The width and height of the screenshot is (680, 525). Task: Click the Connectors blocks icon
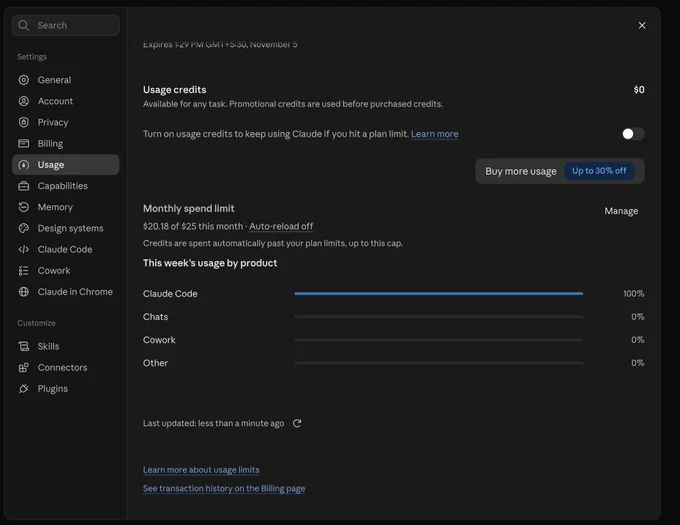click(24, 368)
